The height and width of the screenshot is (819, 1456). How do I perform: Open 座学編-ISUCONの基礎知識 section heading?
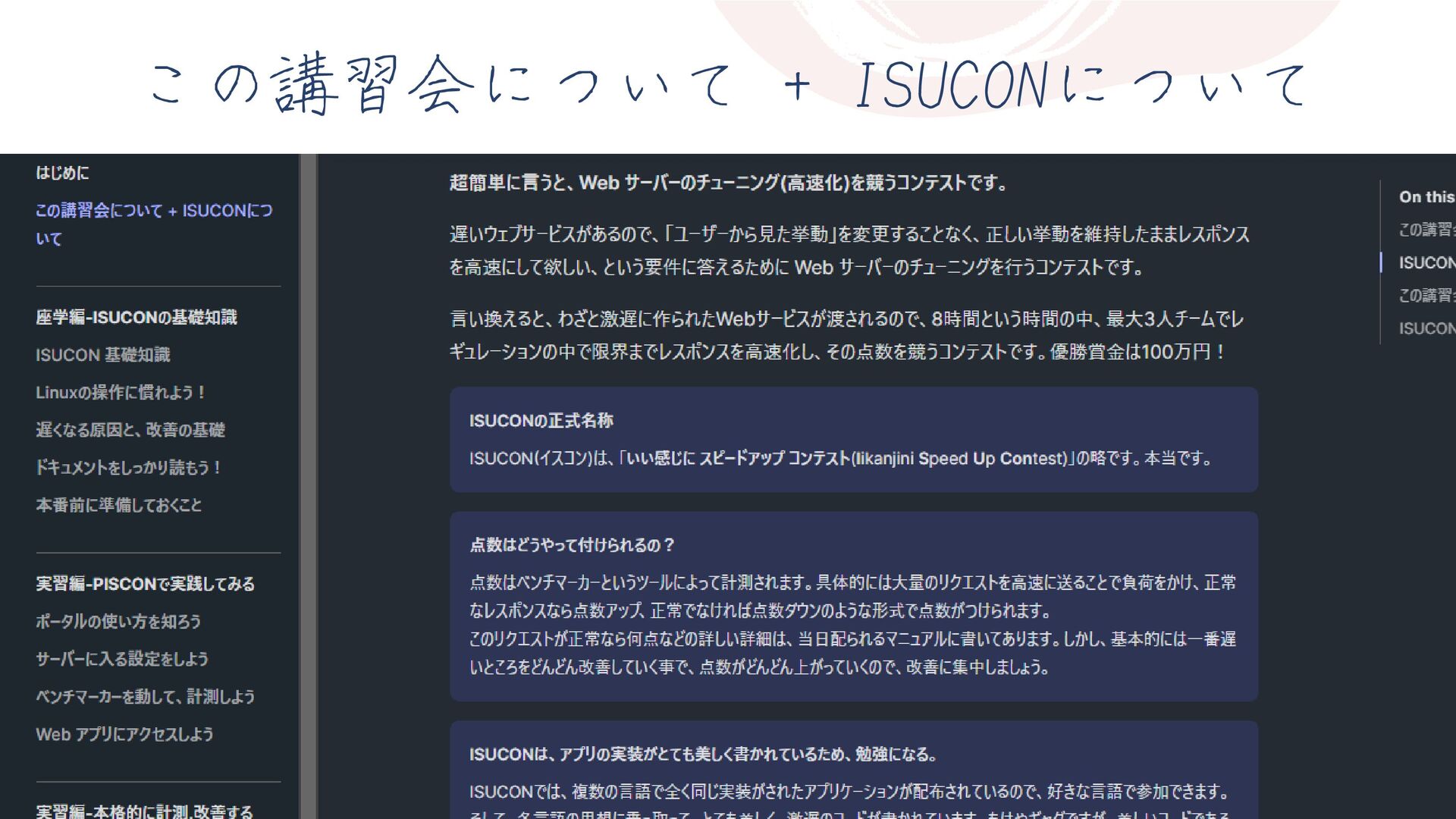click(136, 318)
